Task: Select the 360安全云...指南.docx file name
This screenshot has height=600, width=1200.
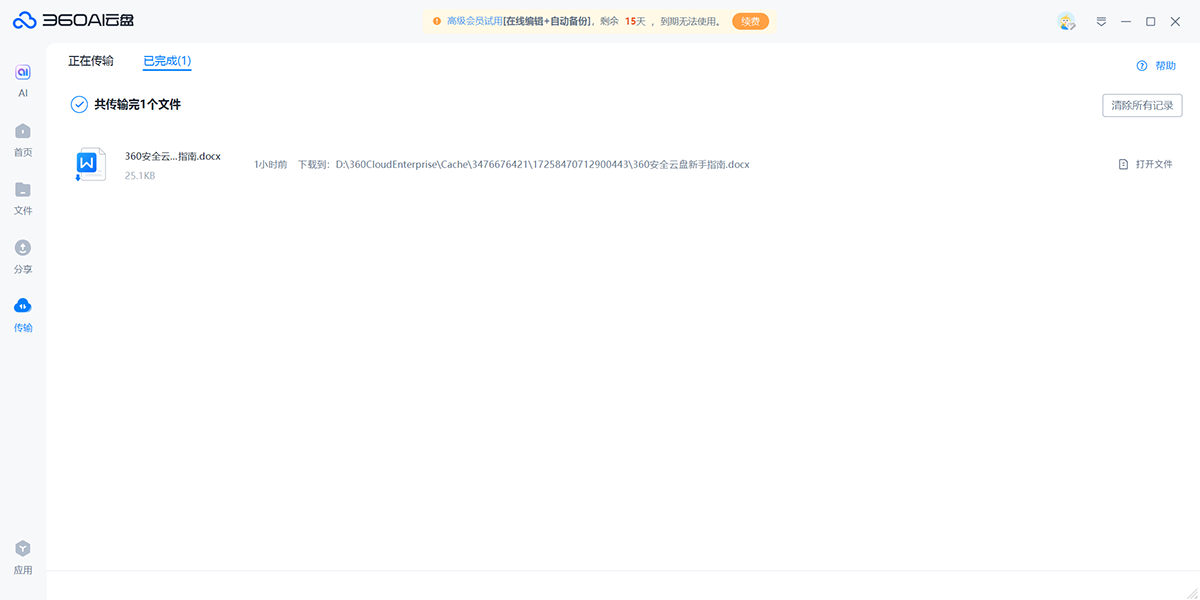Action: (172, 156)
